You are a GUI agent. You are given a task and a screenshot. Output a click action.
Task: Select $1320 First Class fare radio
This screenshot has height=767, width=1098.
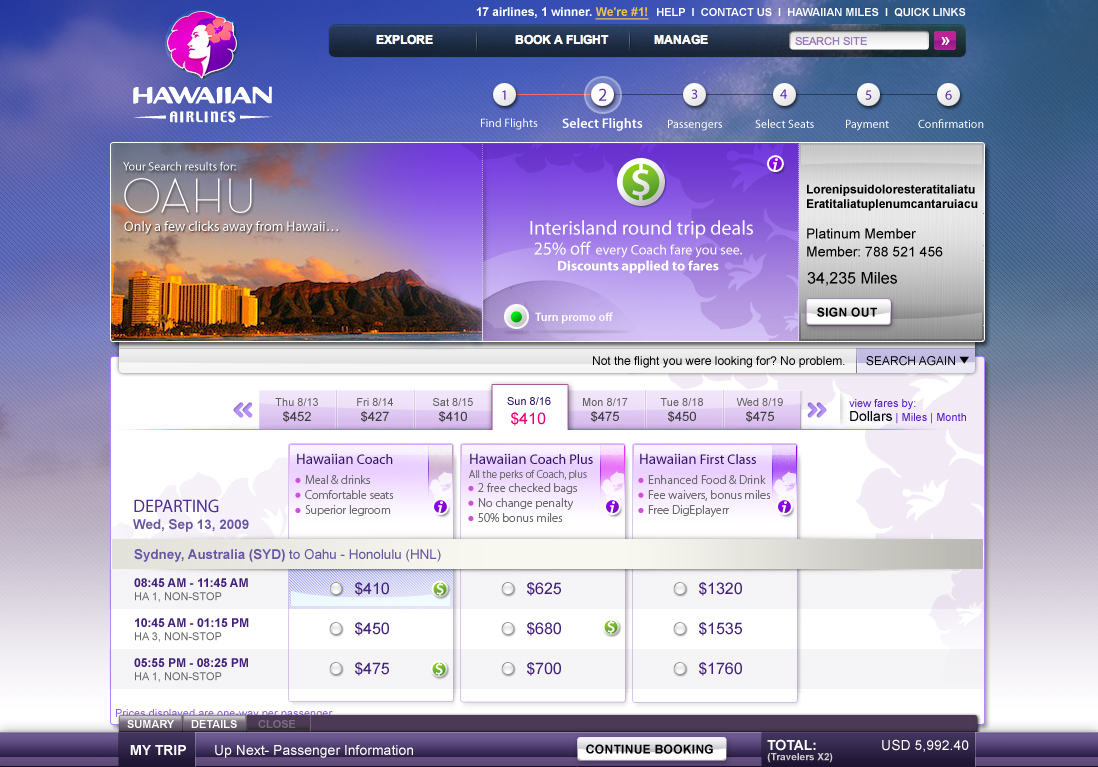tap(680, 589)
